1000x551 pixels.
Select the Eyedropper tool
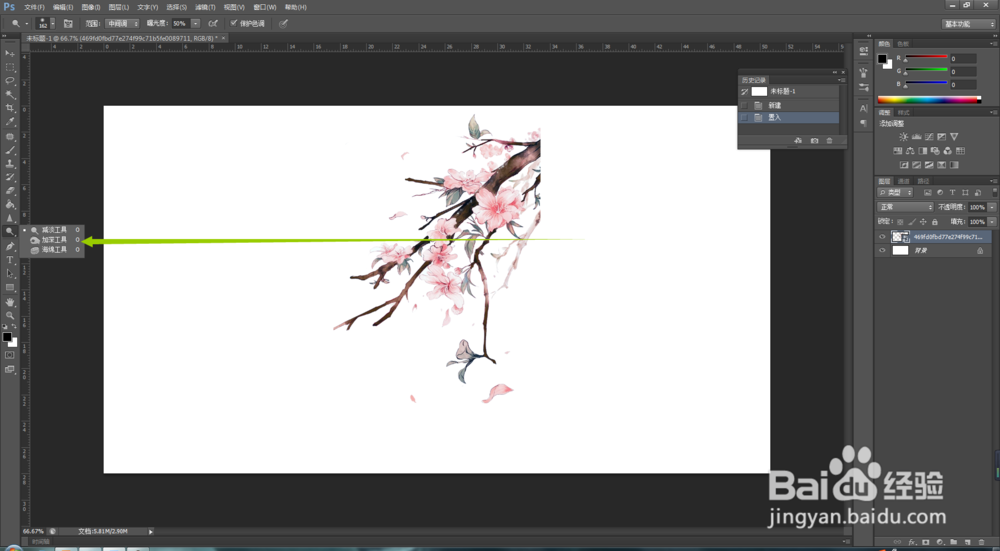[x=10, y=122]
